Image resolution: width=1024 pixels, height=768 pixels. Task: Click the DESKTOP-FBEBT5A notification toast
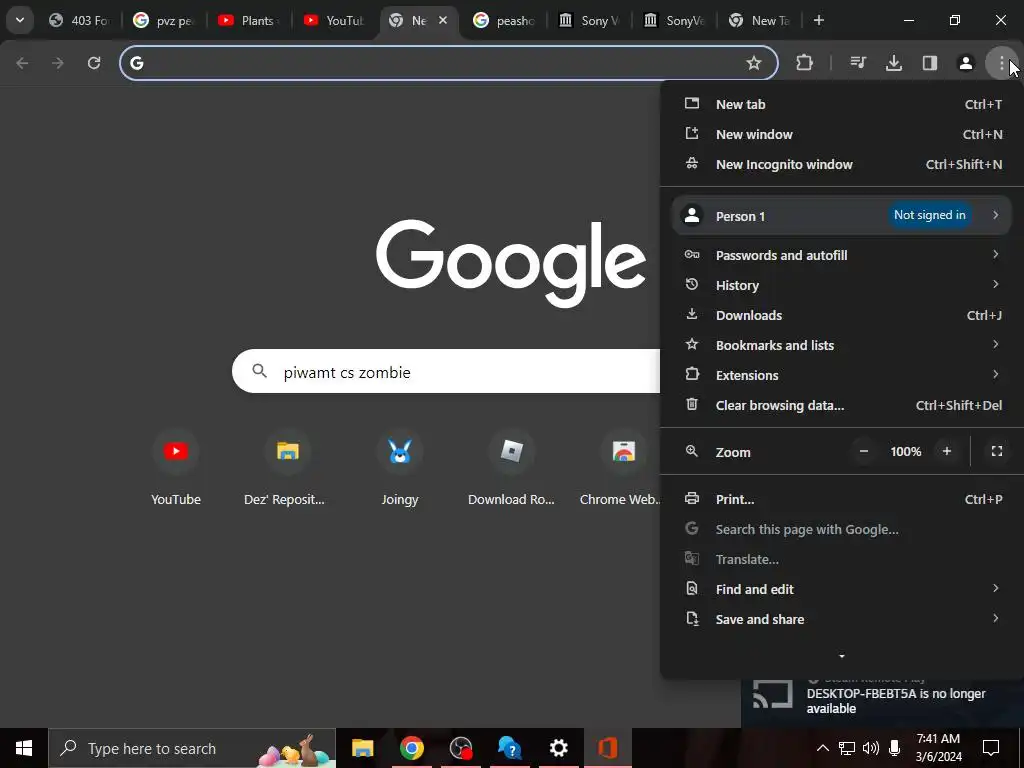(882, 701)
